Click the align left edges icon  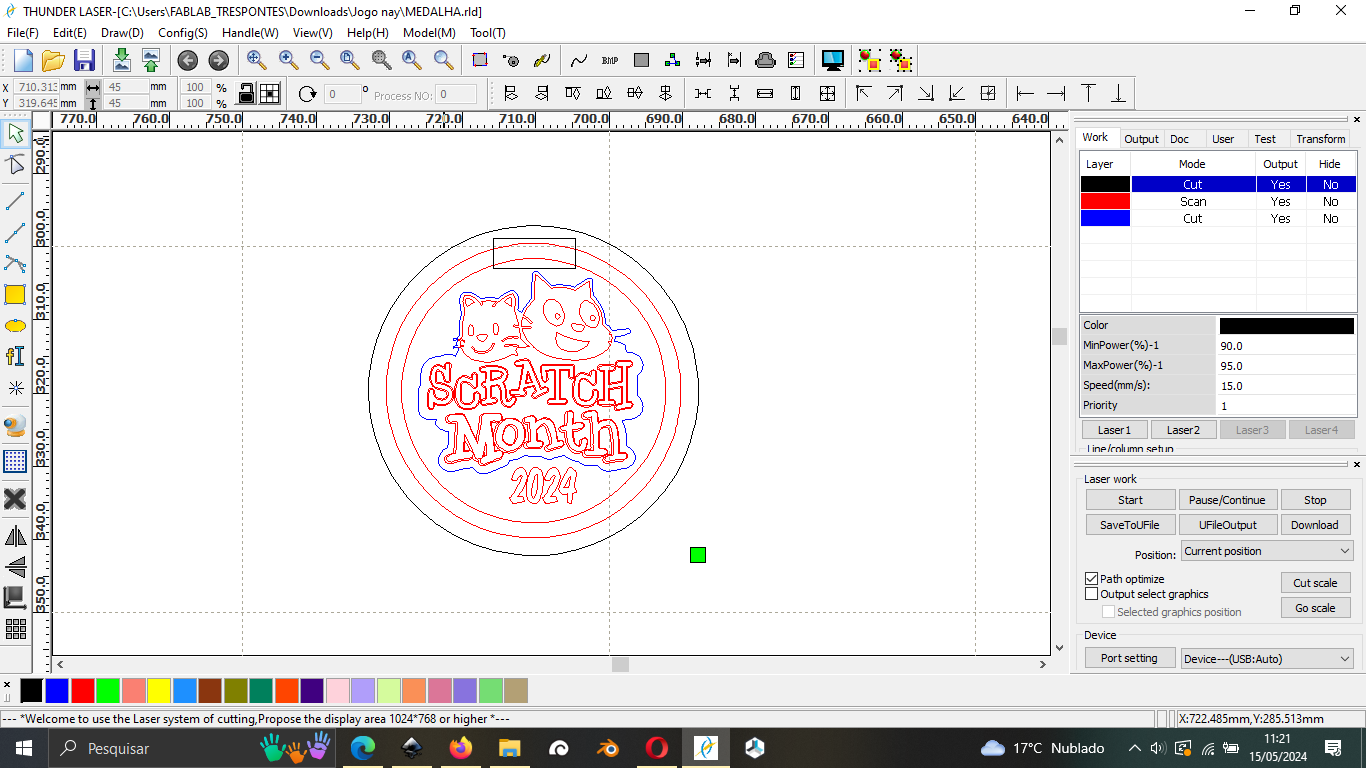click(511, 93)
